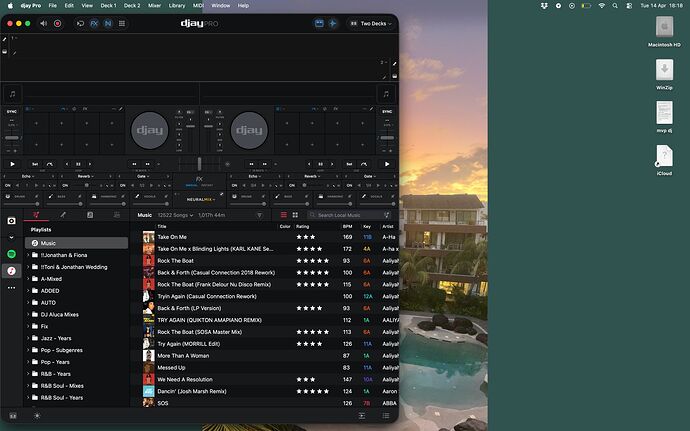Expand the Jazz - Years folder
The height and width of the screenshot is (431, 690).
coord(29,338)
